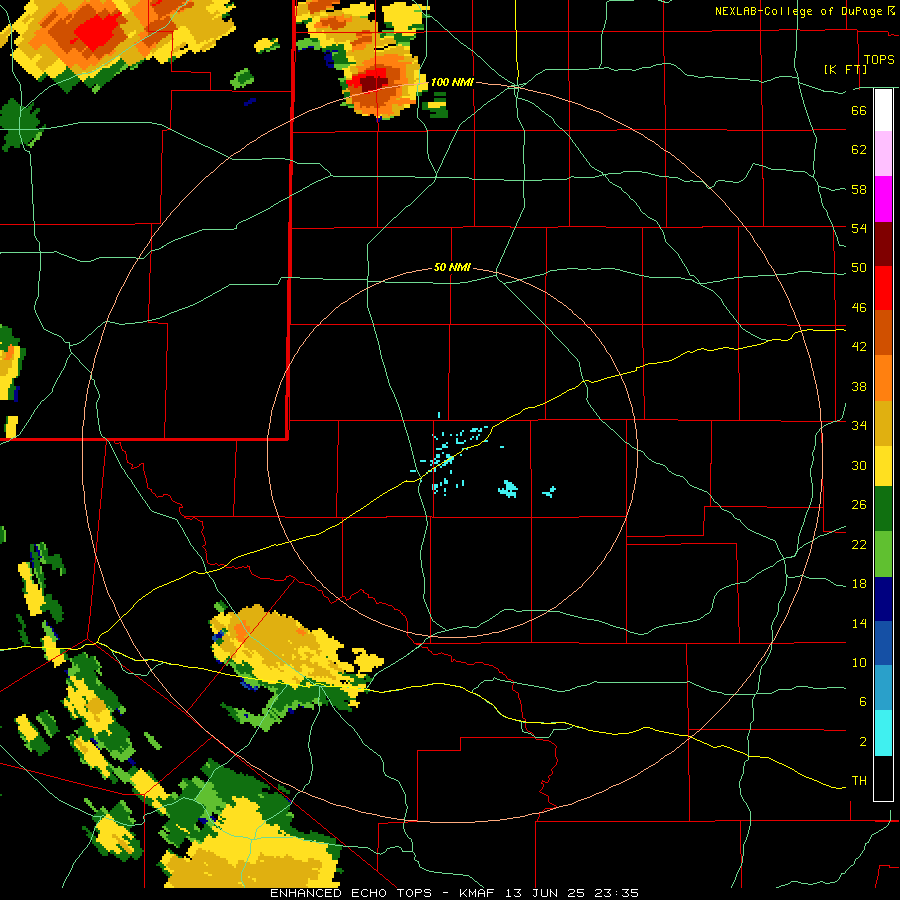Screen dimensions: 900x900
Task: Pick the bright red legend swatch
Action: tap(883, 288)
